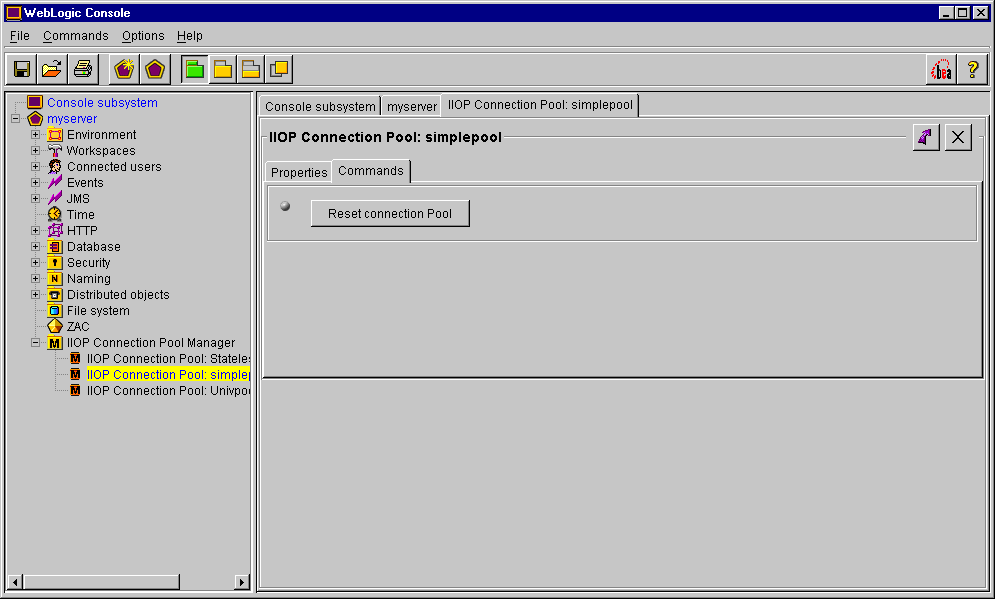Click the File system tree icon
The height and width of the screenshot is (602, 998).
[x=55, y=311]
